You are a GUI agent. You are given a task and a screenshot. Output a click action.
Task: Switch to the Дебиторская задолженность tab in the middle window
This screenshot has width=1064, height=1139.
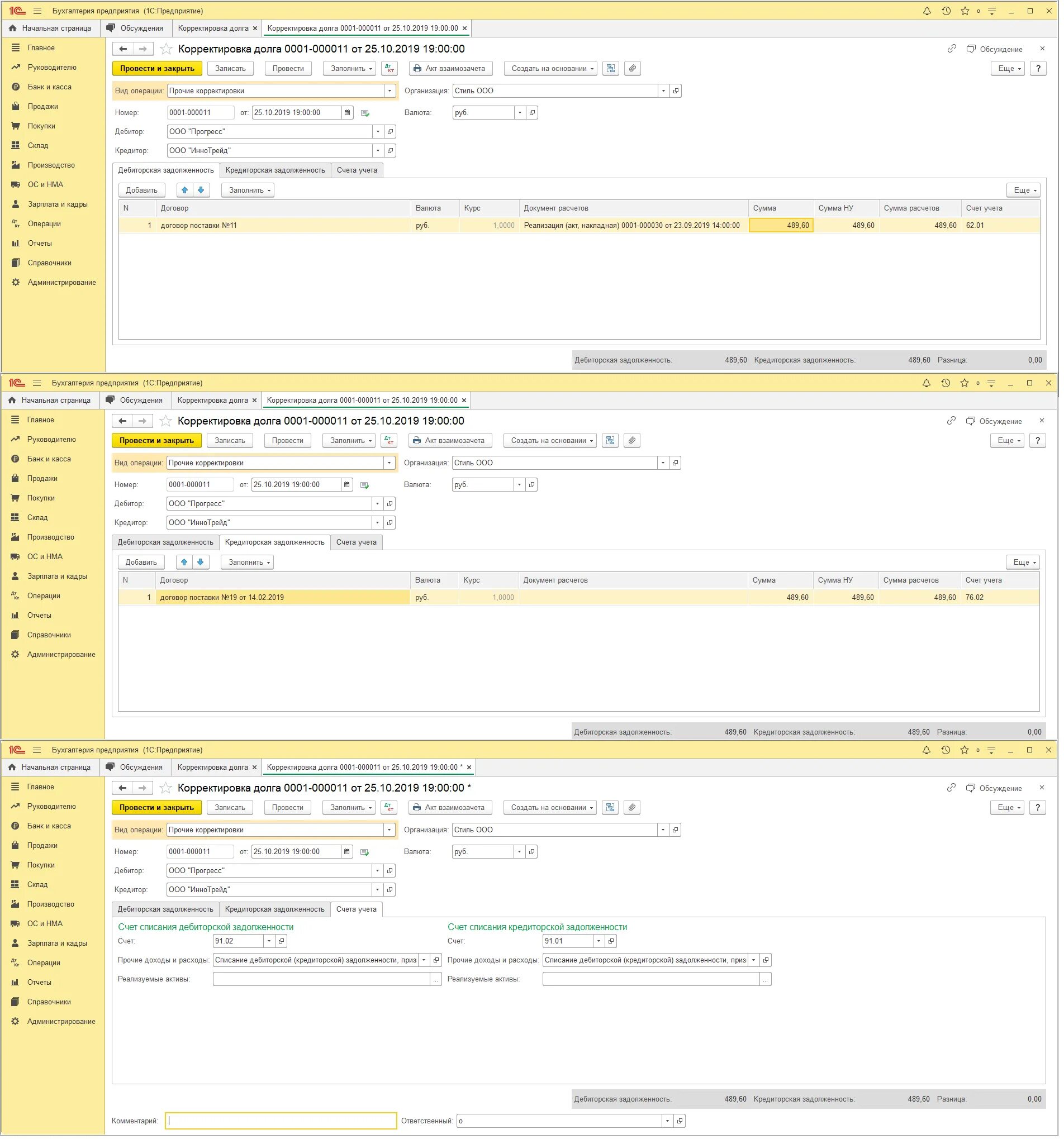coord(165,544)
